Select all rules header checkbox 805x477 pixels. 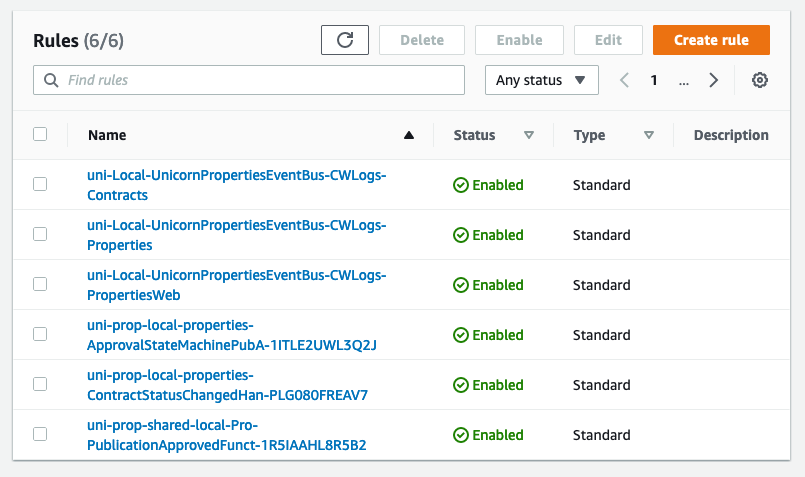pos(40,134)
